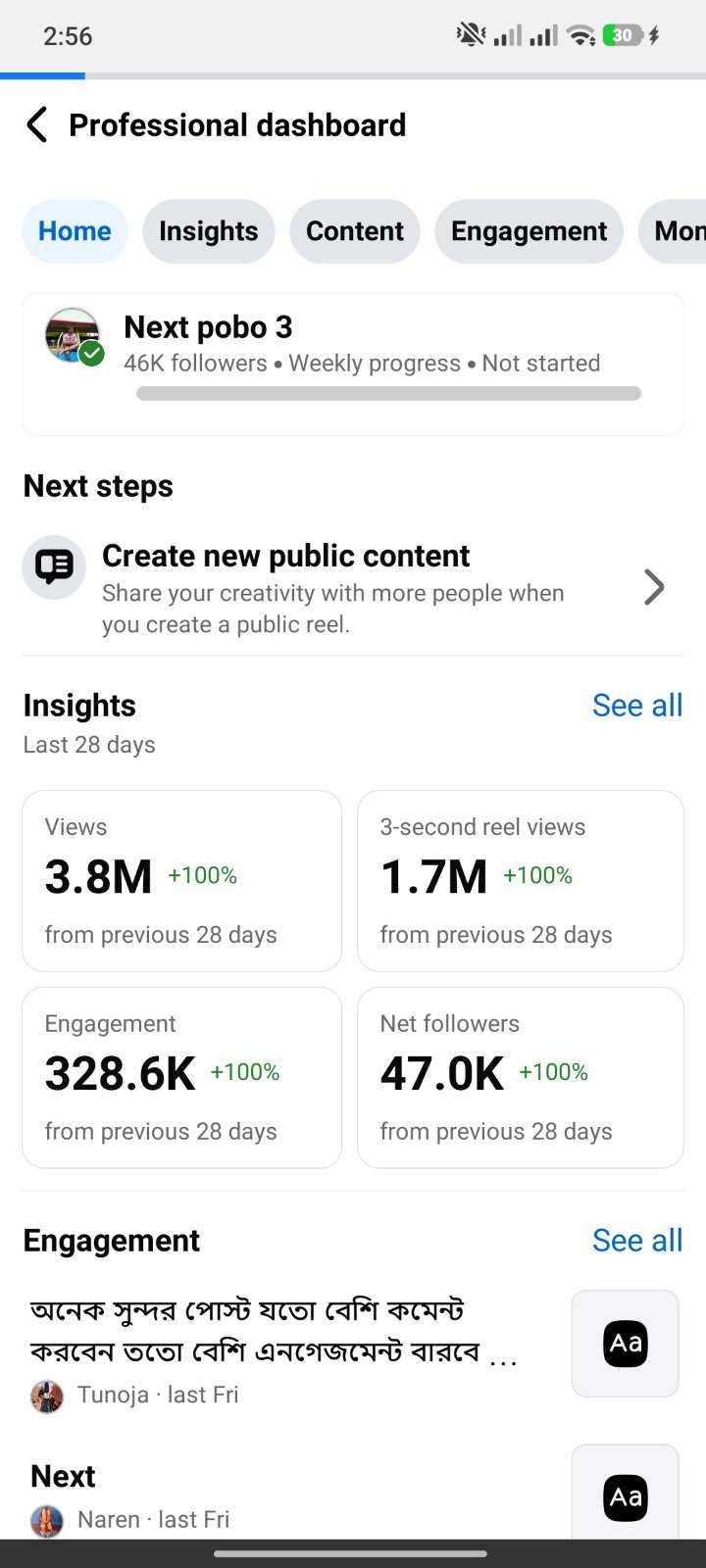Open the Engagement tab

click(529, 231)
